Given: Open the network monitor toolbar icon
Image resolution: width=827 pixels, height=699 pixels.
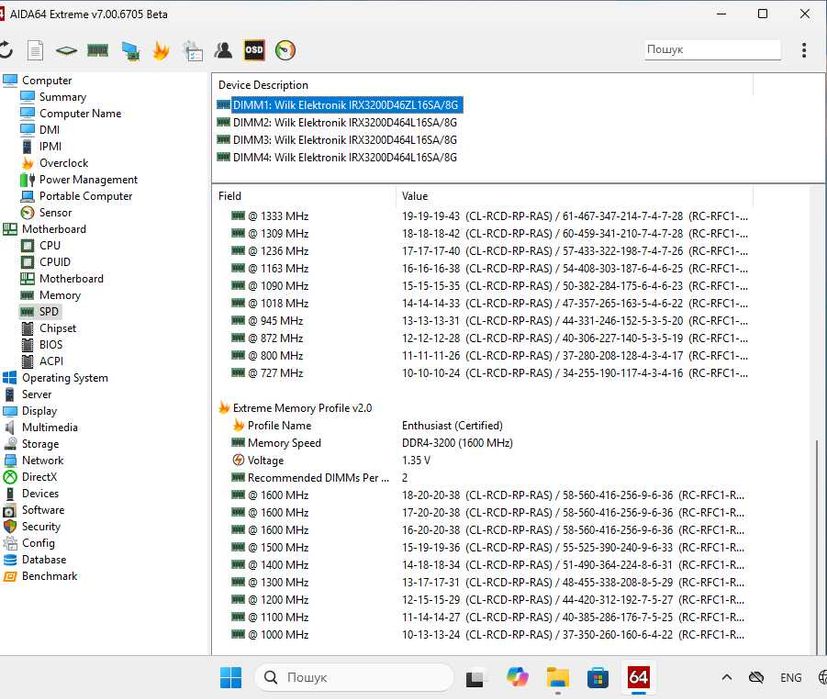Looking at the screenshot, I should pos(130,51).
